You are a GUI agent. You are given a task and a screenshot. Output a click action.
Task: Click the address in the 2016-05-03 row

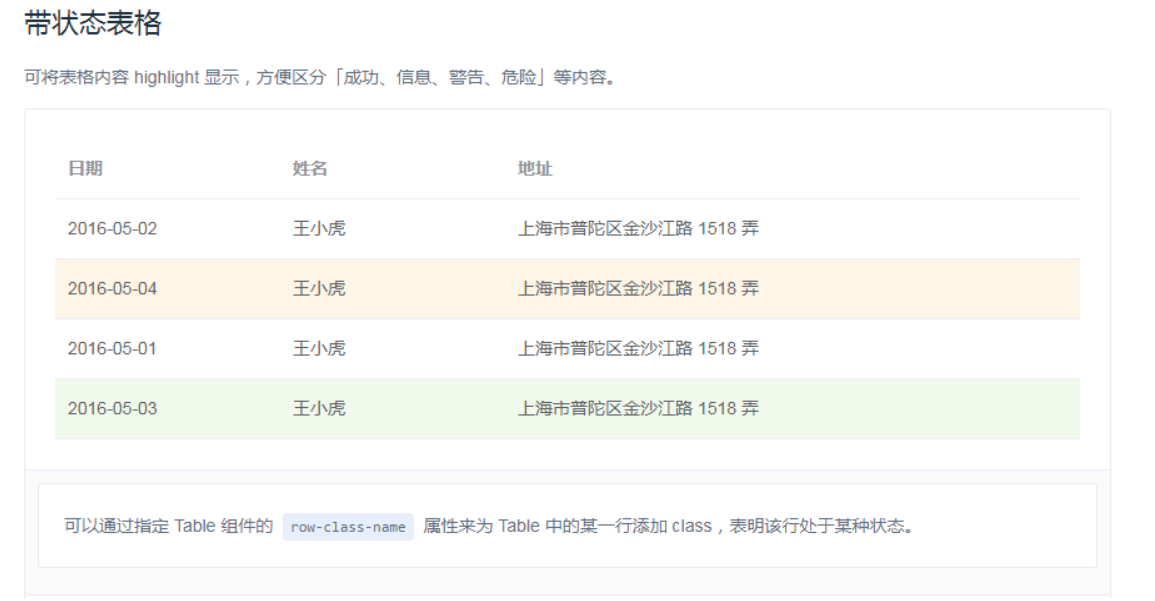click(x=638, y=409)
